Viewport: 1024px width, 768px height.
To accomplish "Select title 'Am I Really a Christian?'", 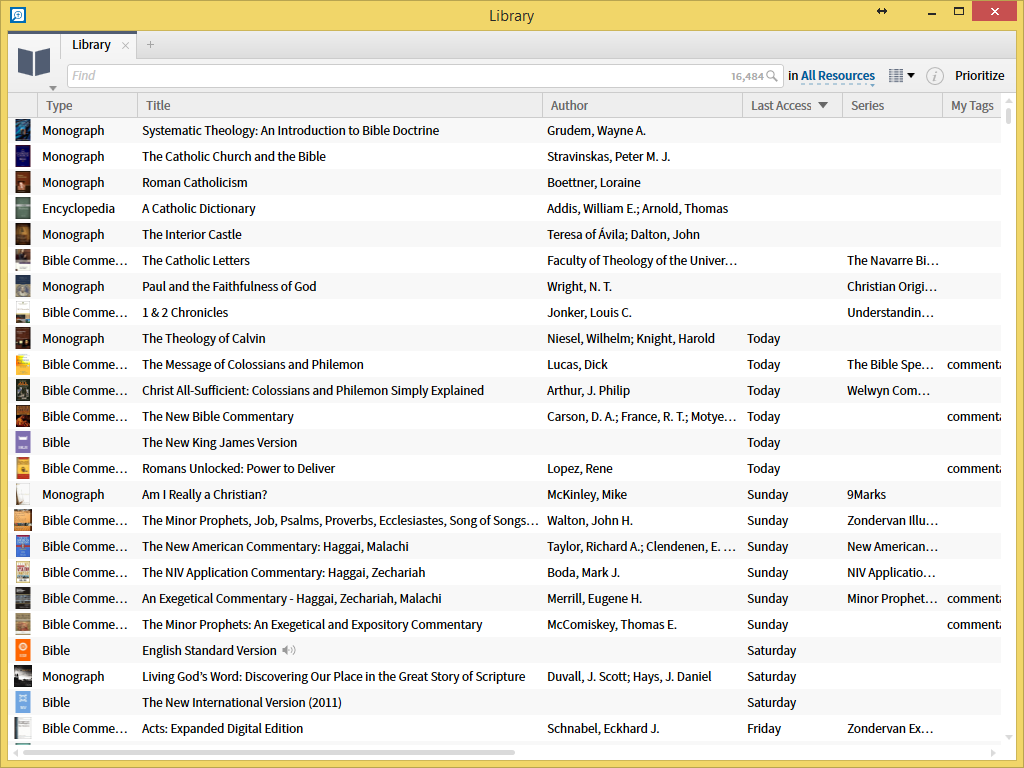I will coord(204,494).
